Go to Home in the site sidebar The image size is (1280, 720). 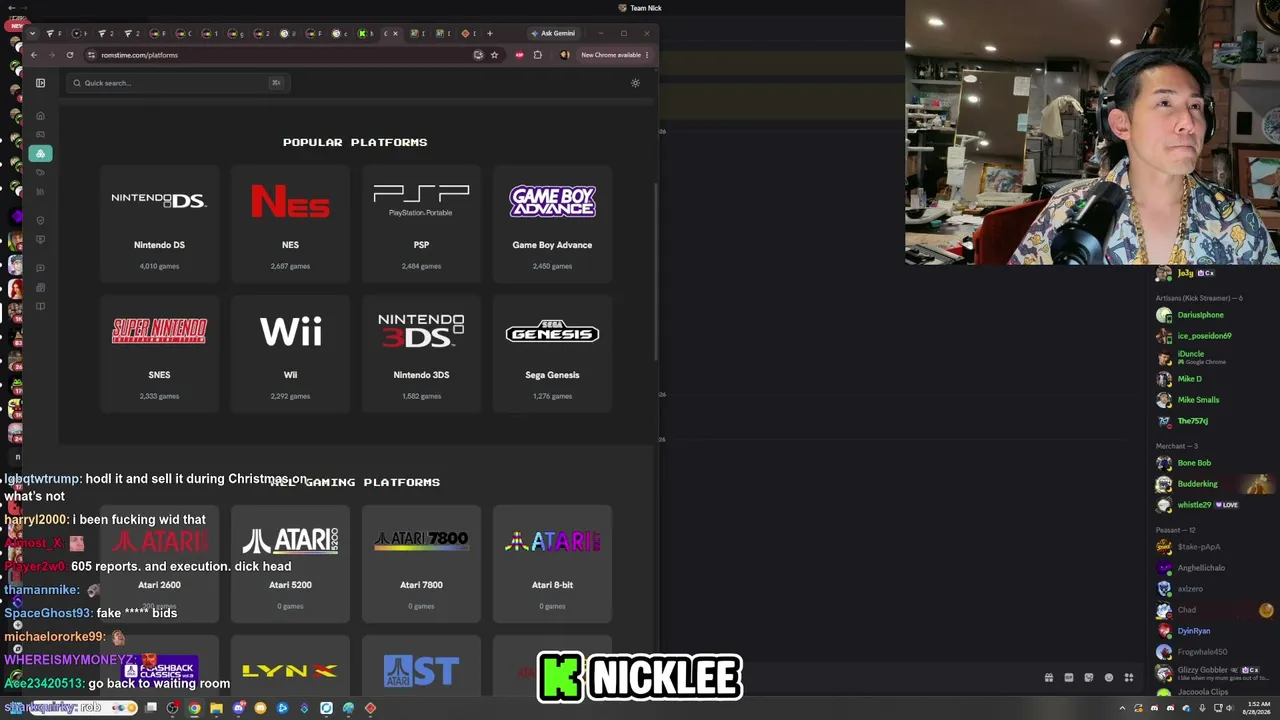pyautogui.click(x=40, y=116)
